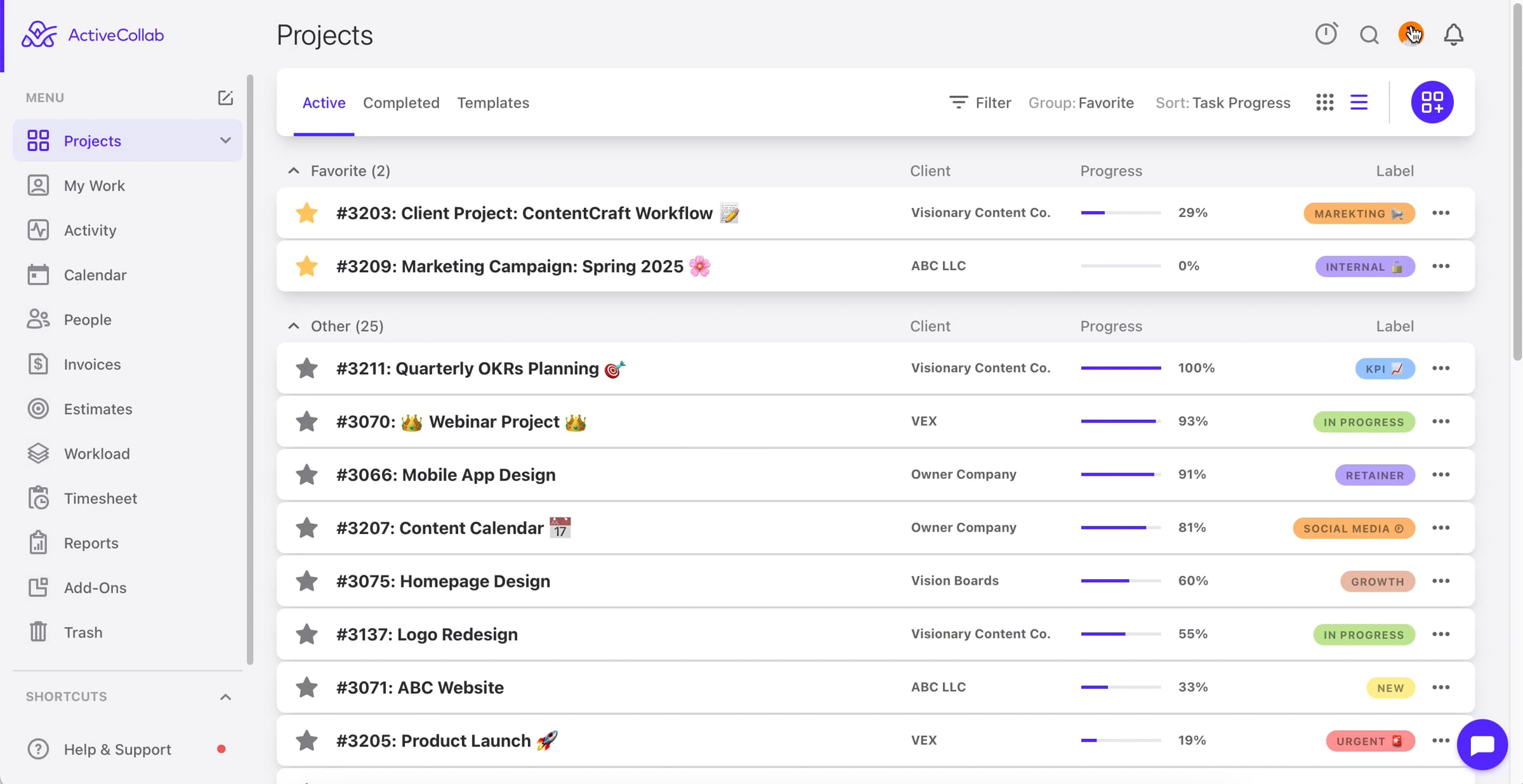Open options for Quarterly OKRs Planning

point(1441,369)
